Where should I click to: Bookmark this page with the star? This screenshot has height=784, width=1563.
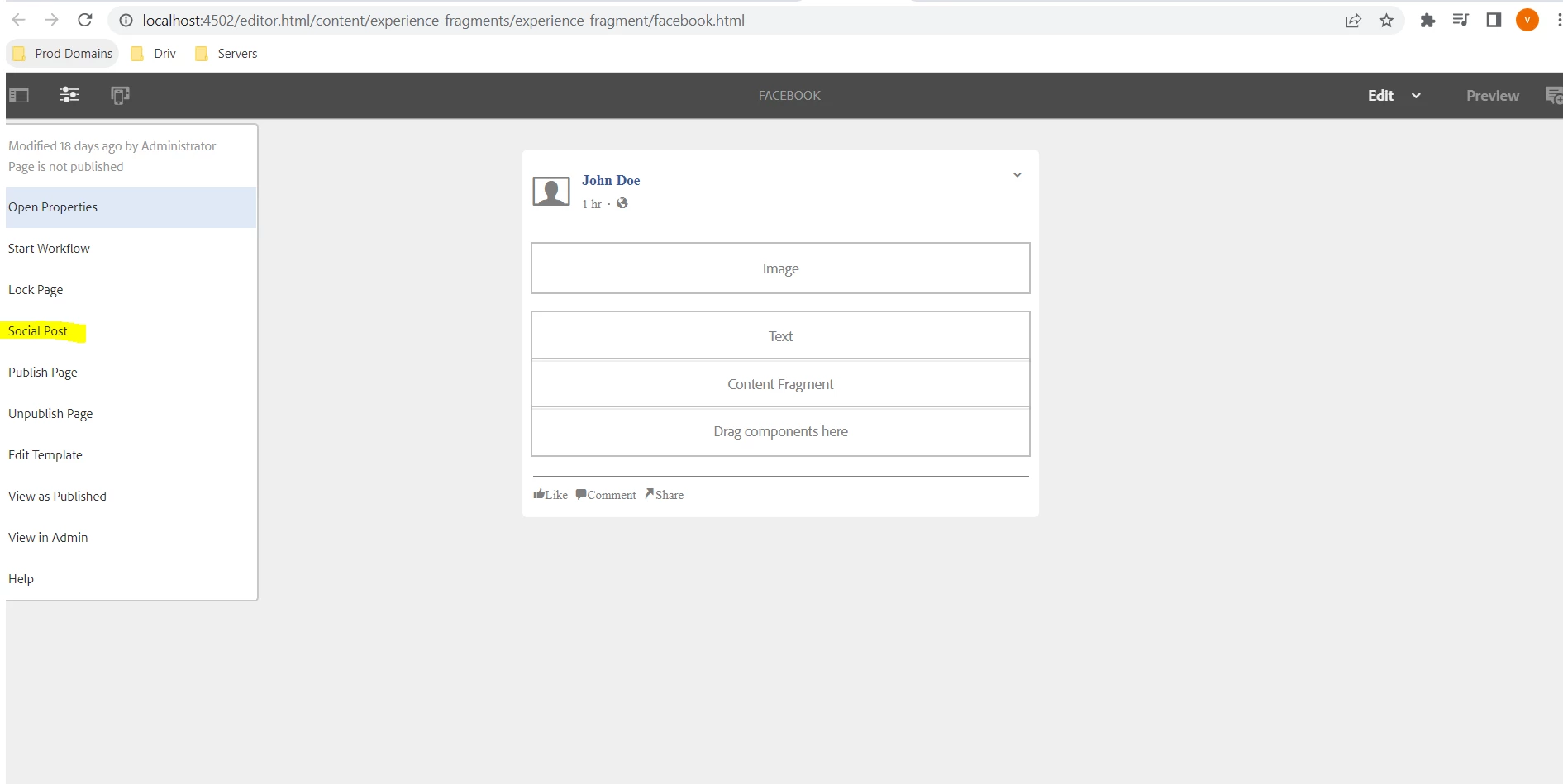tap(1387, 21)
